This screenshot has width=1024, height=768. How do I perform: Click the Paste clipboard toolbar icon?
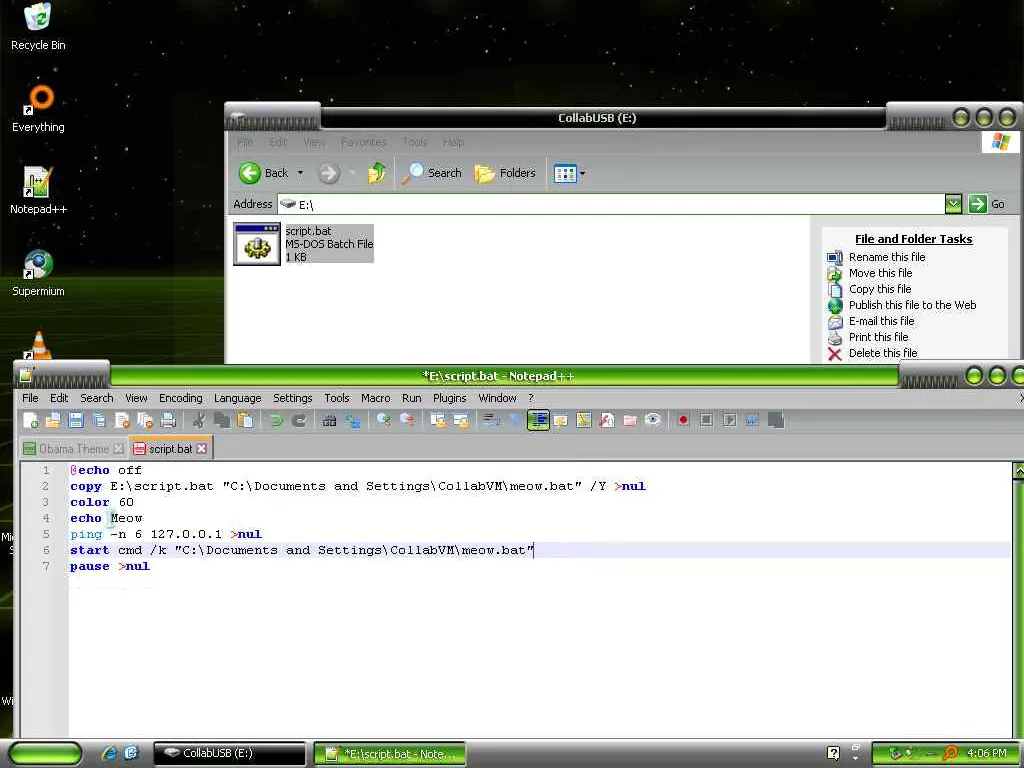245,421
